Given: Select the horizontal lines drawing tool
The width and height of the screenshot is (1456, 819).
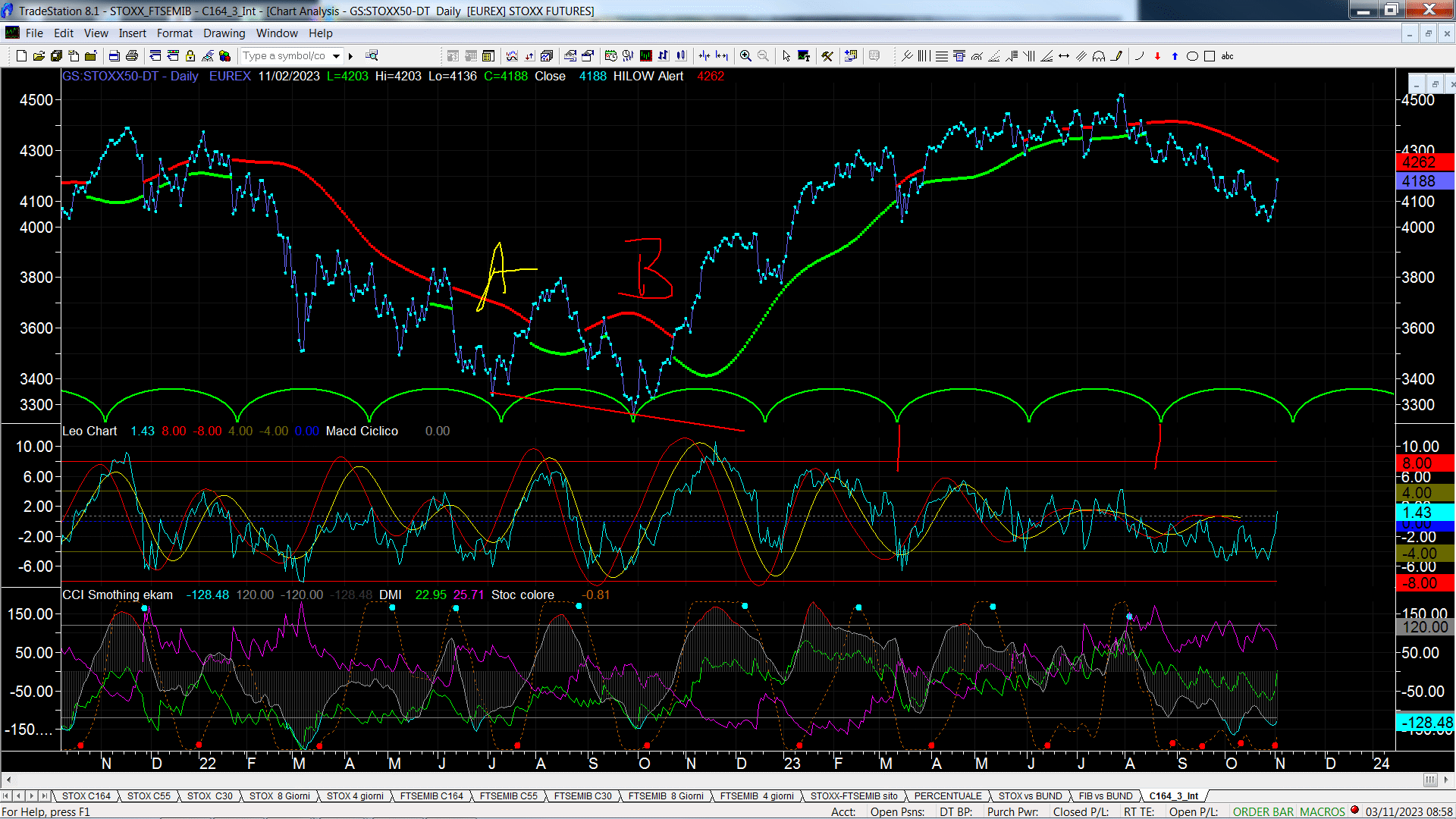Looking at the screenshot, I should pyautogui.click(x=942, y=56).
